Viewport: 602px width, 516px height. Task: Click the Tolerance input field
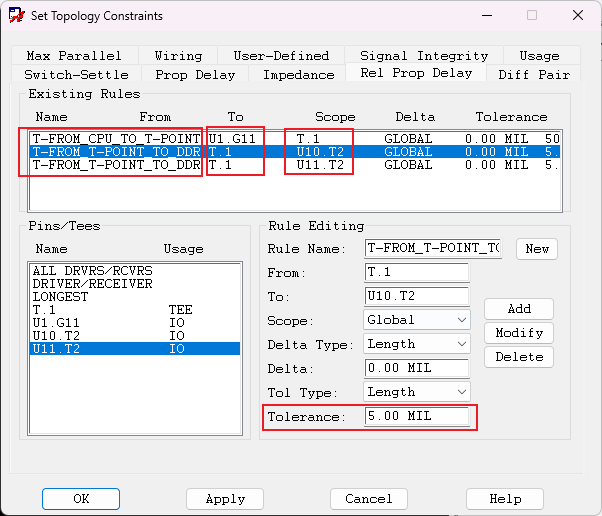pos(417,416)
